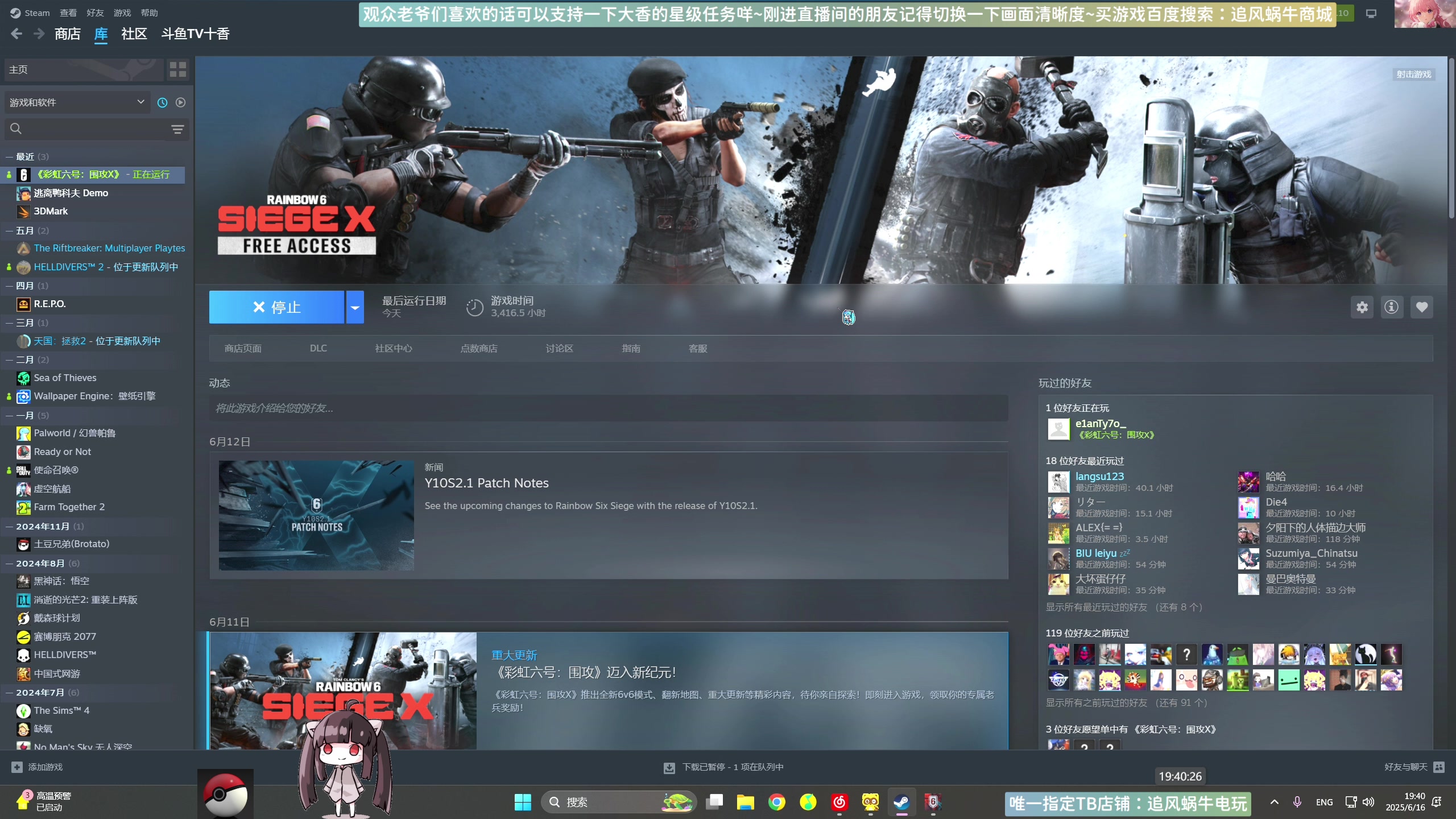Open the 社区中心 tab
Screen dimensions: 1456x819
pyautogui.click(x=394, y=349)
